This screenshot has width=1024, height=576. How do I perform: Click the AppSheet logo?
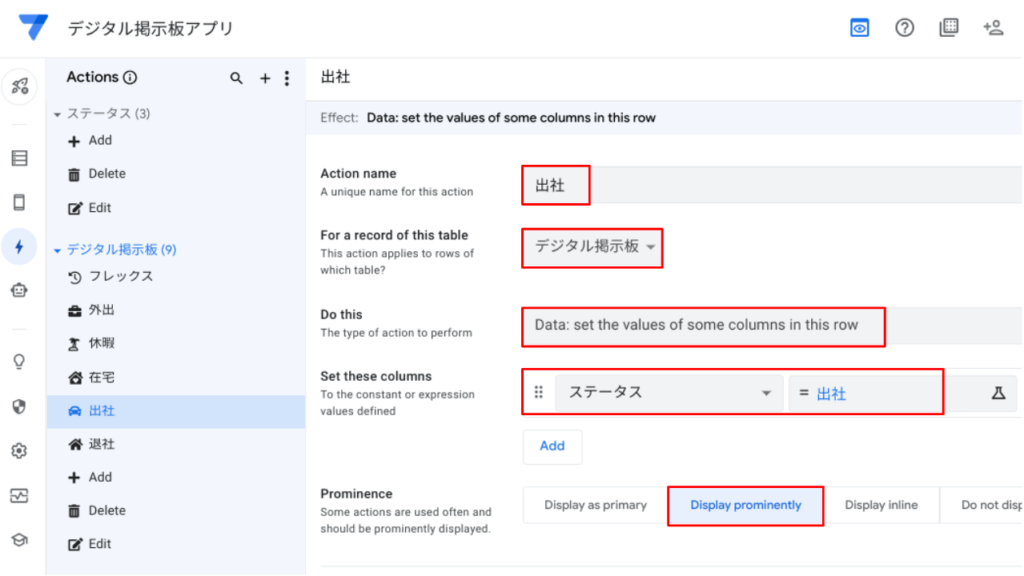[33, 27]
